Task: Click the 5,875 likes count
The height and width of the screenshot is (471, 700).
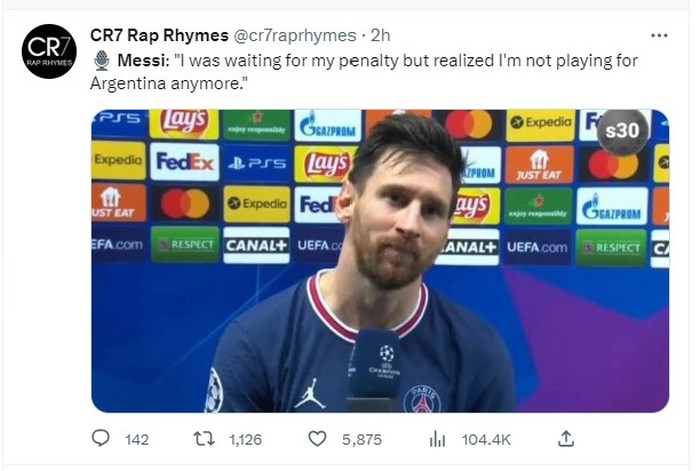Action: 361,439
